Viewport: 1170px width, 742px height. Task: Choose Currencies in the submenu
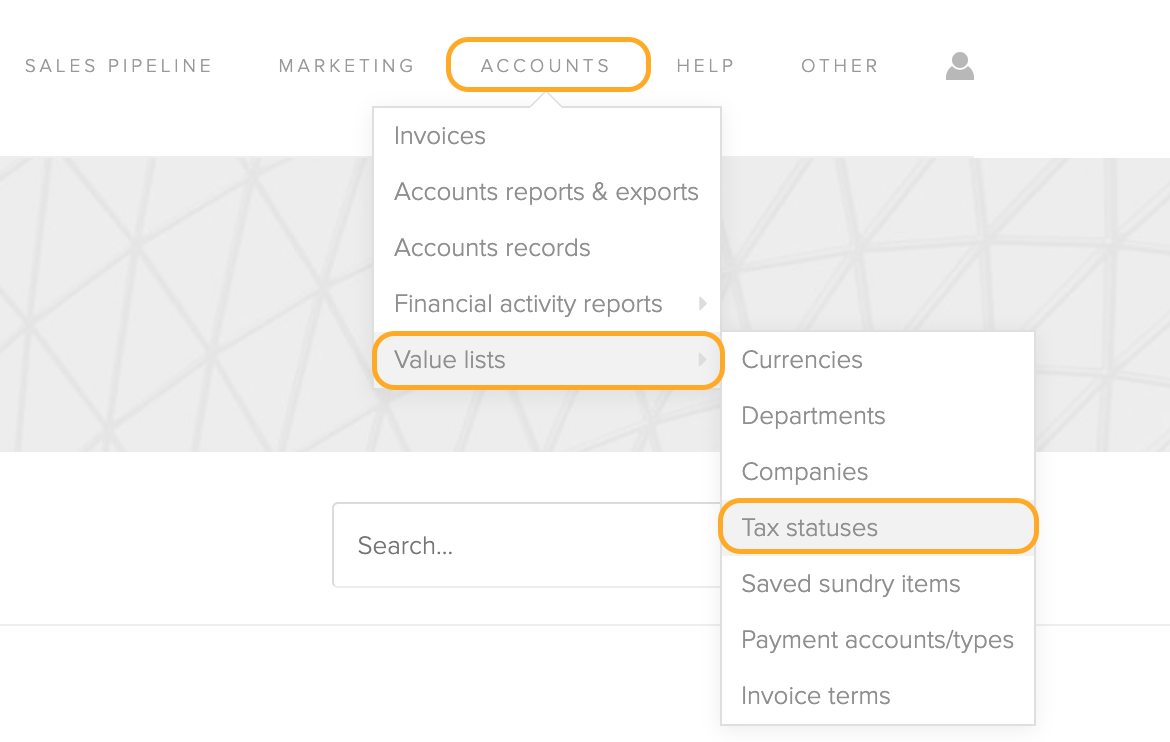[878, 360]
